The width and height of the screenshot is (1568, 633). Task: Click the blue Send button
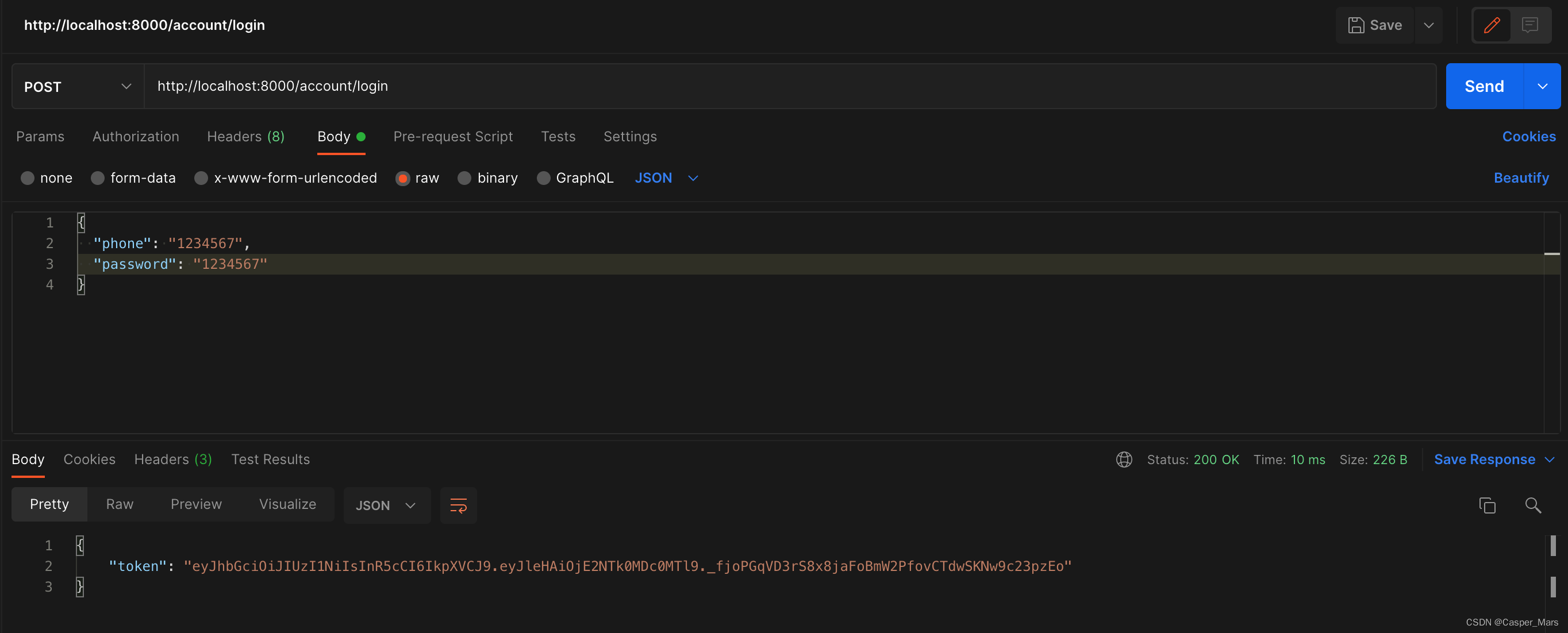point(1484,86)
